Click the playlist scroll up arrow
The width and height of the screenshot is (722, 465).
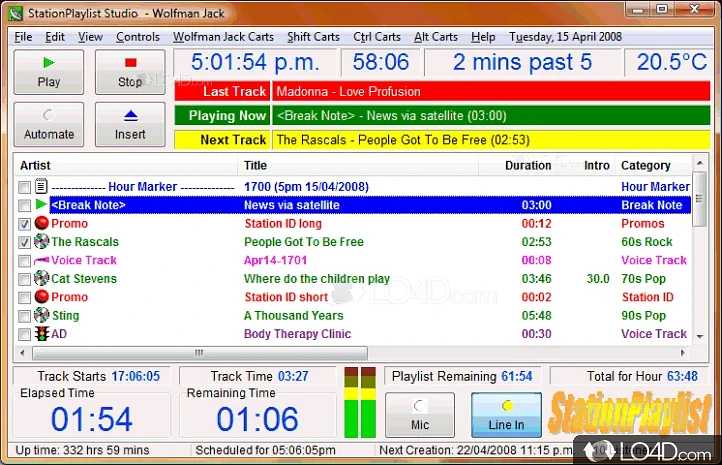click(x=700, y=163)
